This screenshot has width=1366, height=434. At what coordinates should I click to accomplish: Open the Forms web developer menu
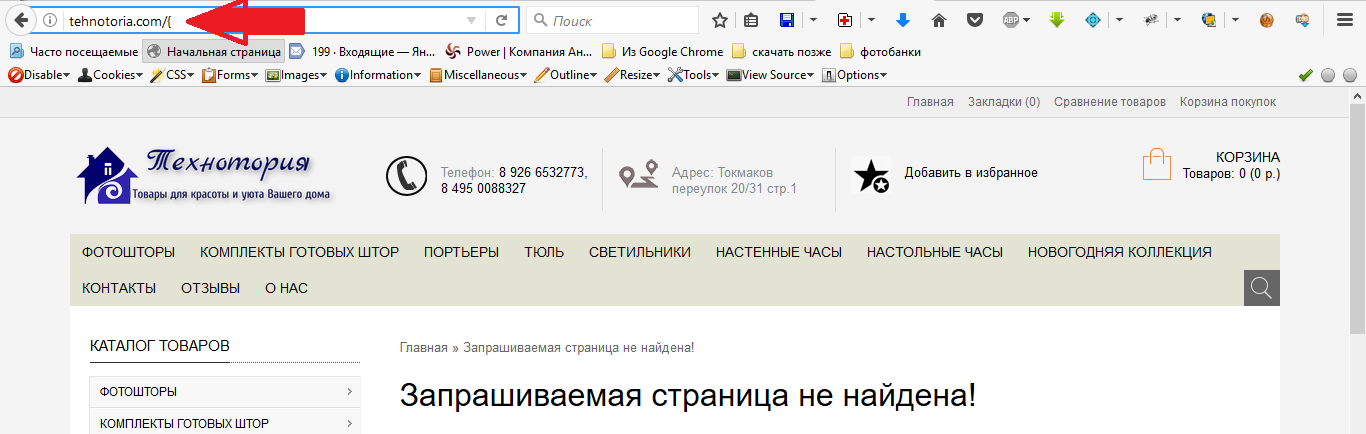(x=232, y=75)
